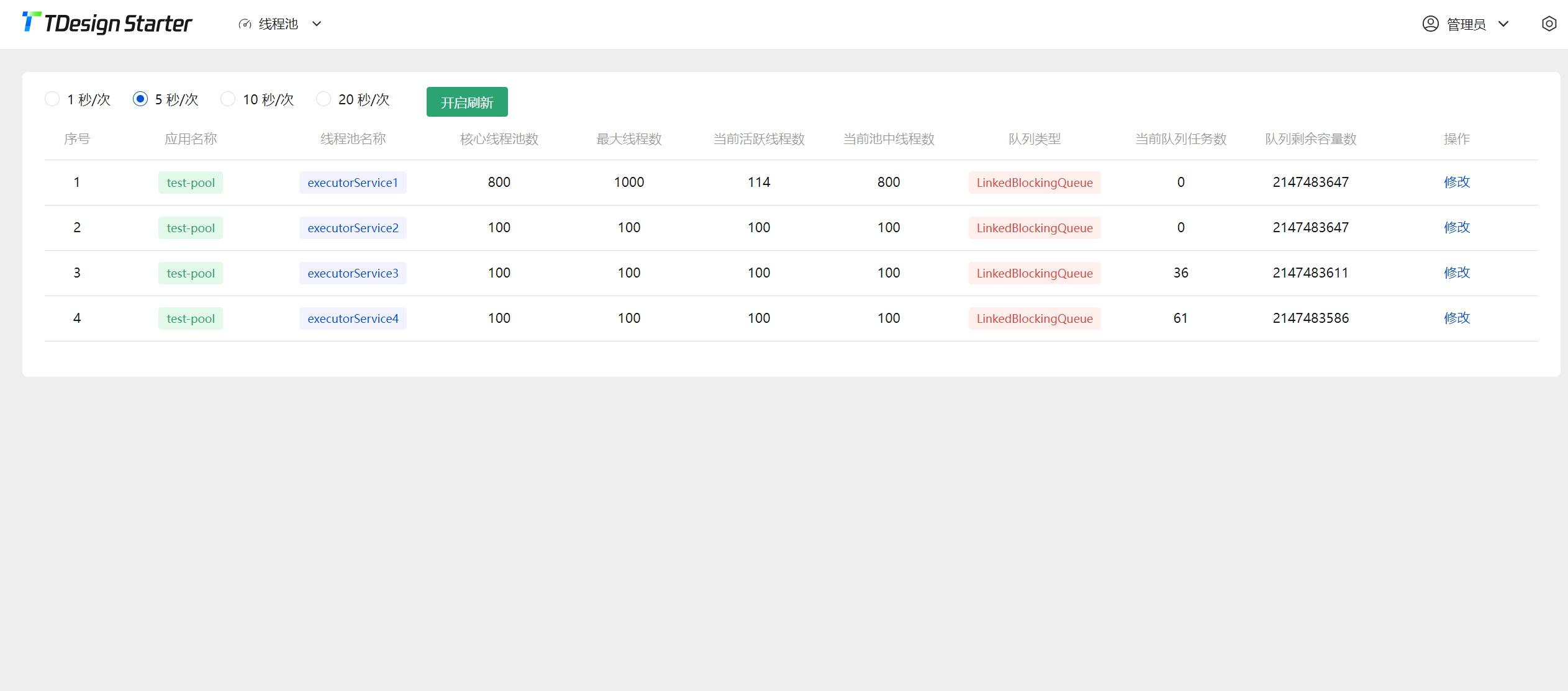Open the 管理员 user menu

click(x=1466, y=24)
